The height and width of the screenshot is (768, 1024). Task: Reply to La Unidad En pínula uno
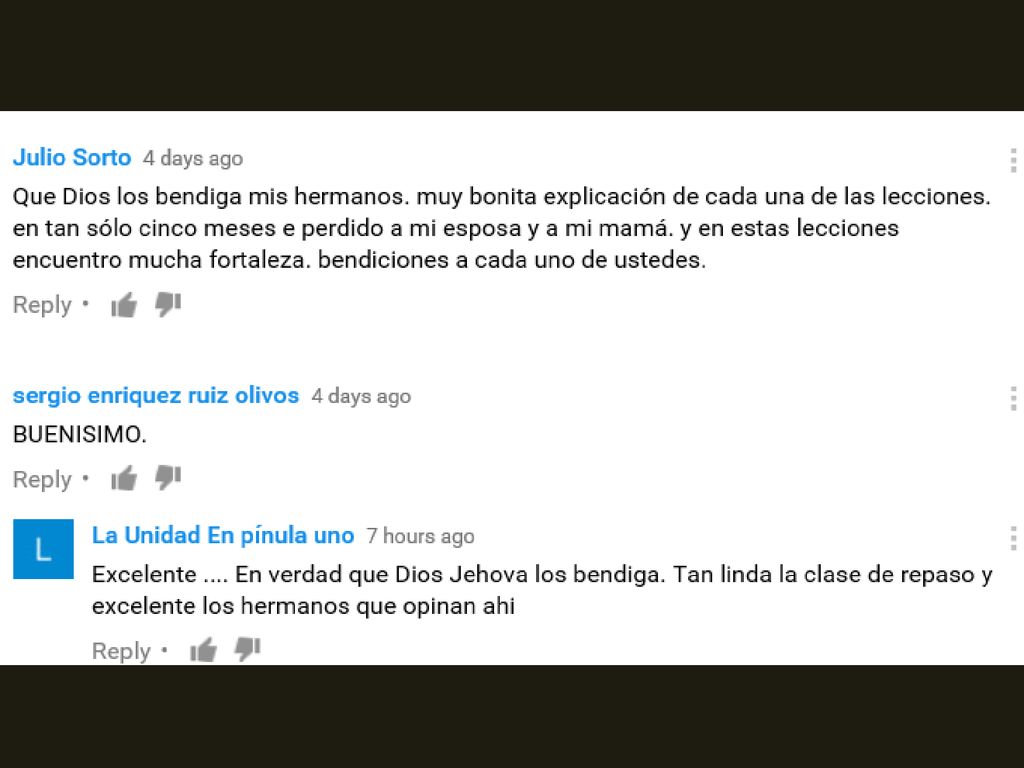(121, 651)
